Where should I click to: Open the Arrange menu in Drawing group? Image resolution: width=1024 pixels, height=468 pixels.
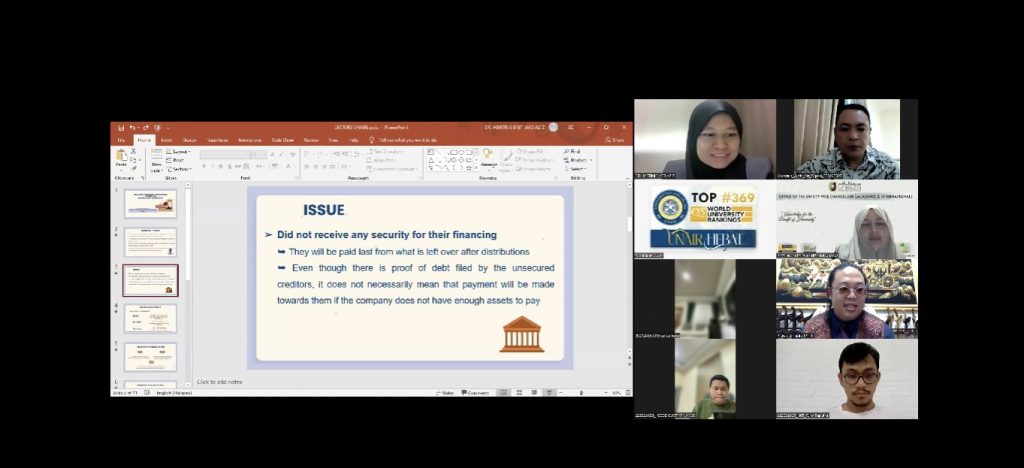488,158
